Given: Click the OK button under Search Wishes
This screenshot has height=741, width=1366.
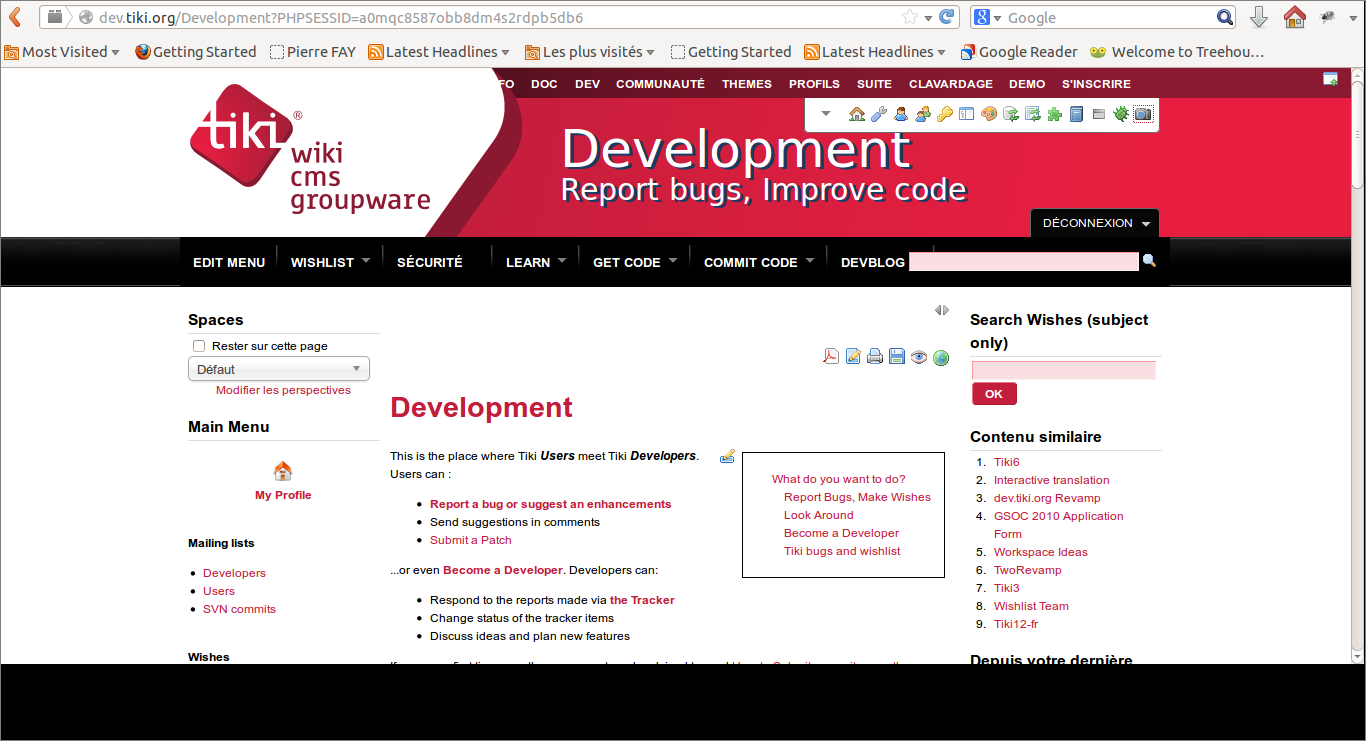Looking at the screenshot, I should pyautogui.click(x=994, y=394).
